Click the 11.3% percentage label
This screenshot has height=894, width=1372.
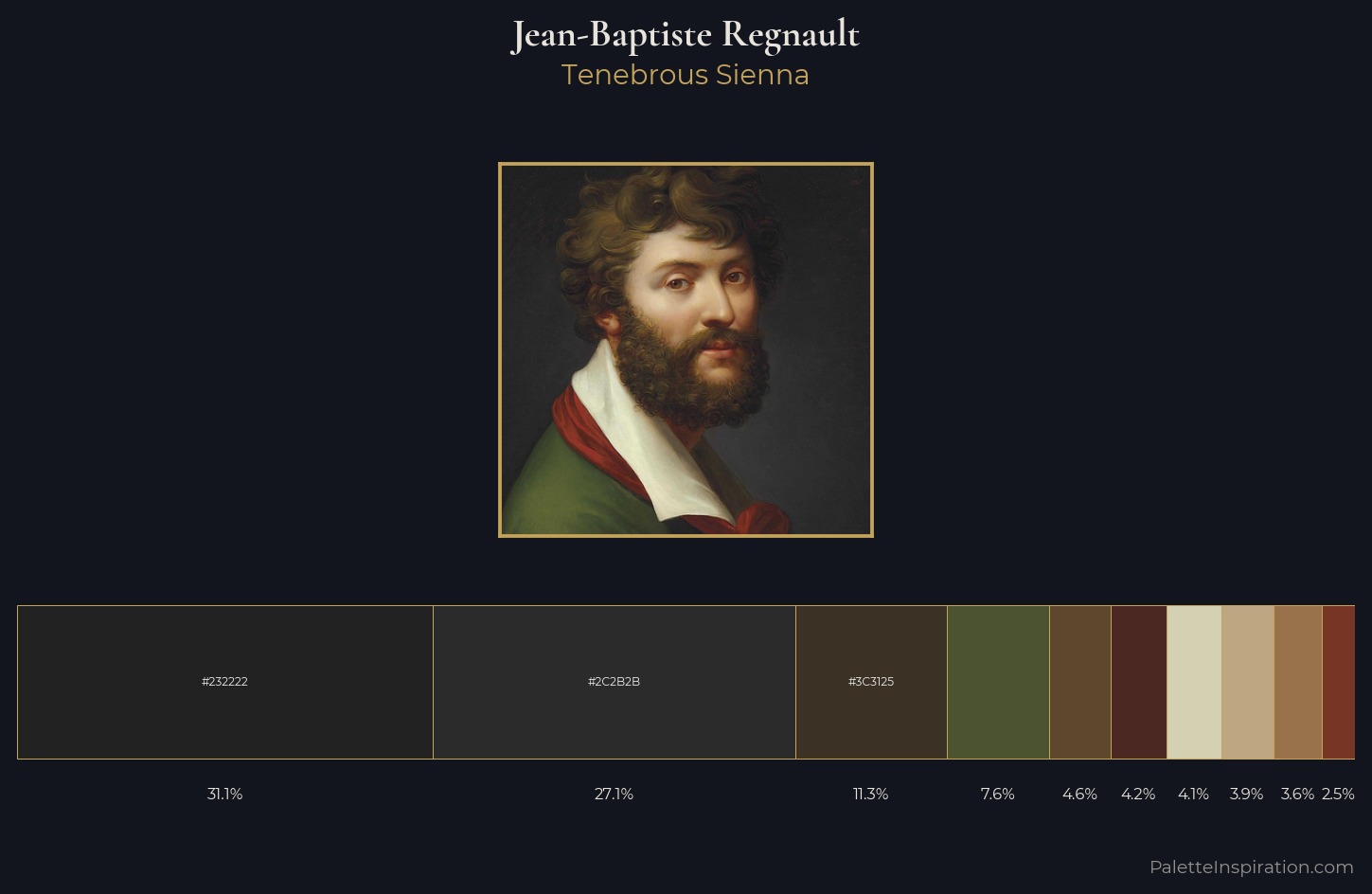coord(871,795)
